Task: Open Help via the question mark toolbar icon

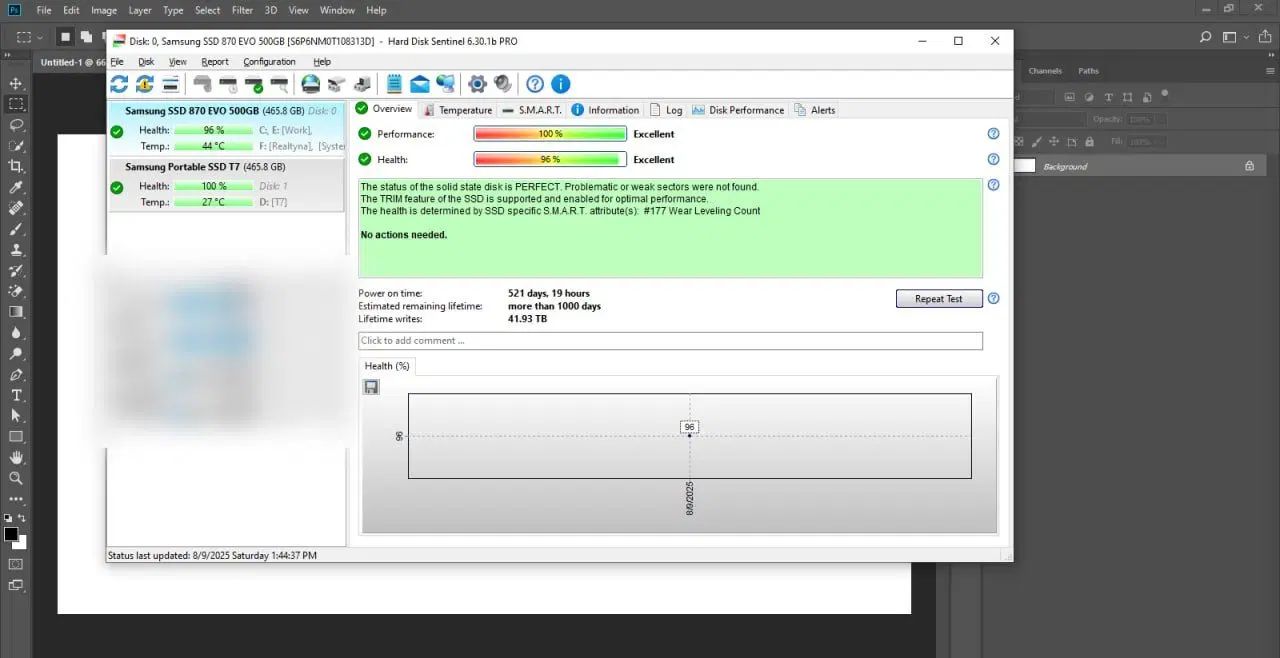Action: click(535, 84)
